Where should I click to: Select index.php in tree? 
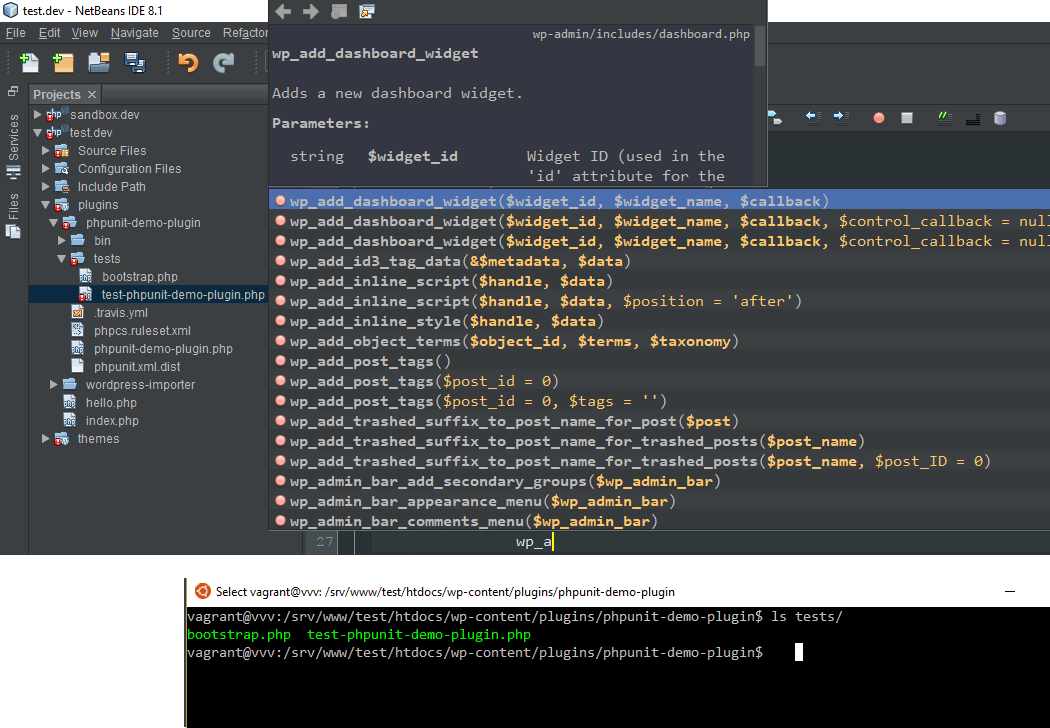pos(112,421)
